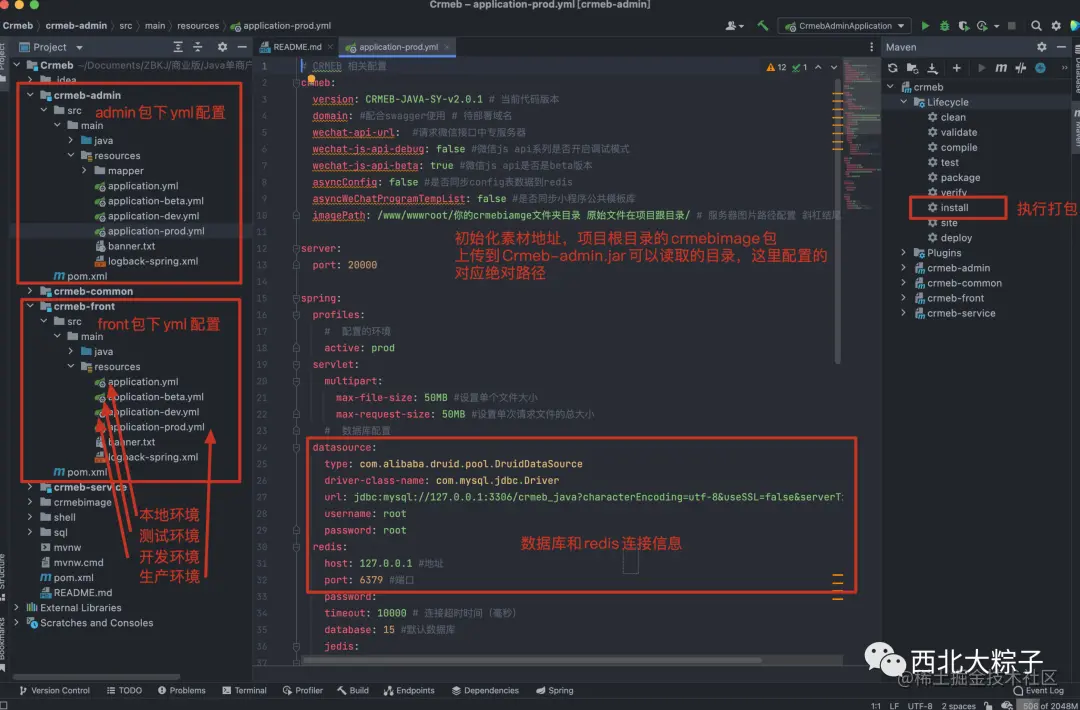Viewport: 1080px width, 710px height.
Task: Click '2 spaces' indent setting
Action: (958, 706)
